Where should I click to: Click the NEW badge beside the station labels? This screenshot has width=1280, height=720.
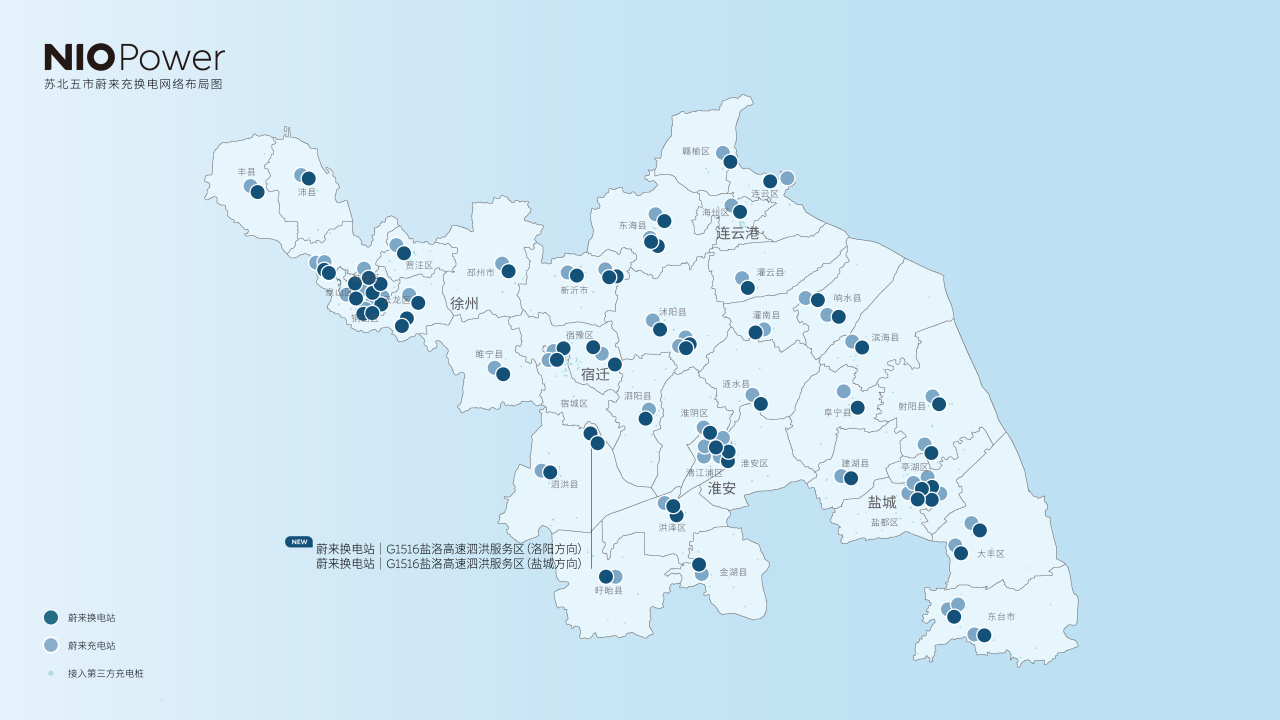point(299,542)
